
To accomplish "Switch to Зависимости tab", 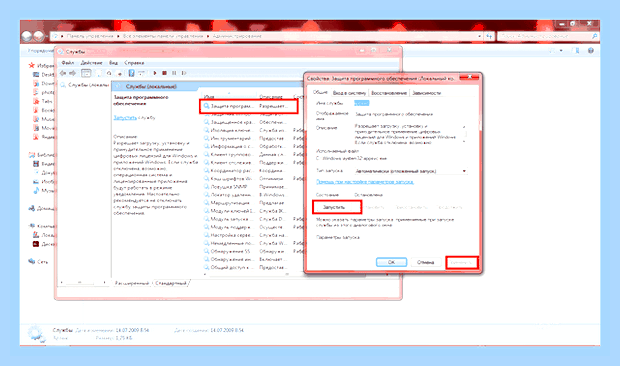I will 426,93.
